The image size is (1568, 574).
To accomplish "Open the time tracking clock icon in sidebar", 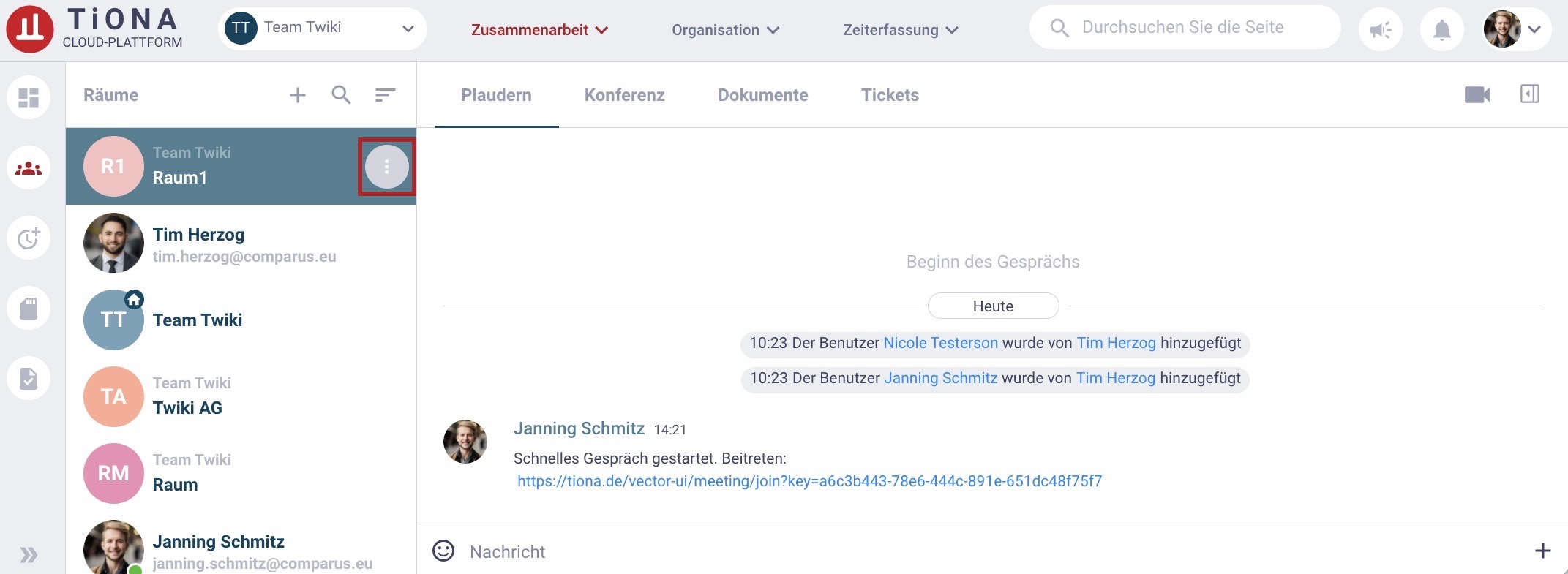I will pyautogui.click(x=29, y=238).
